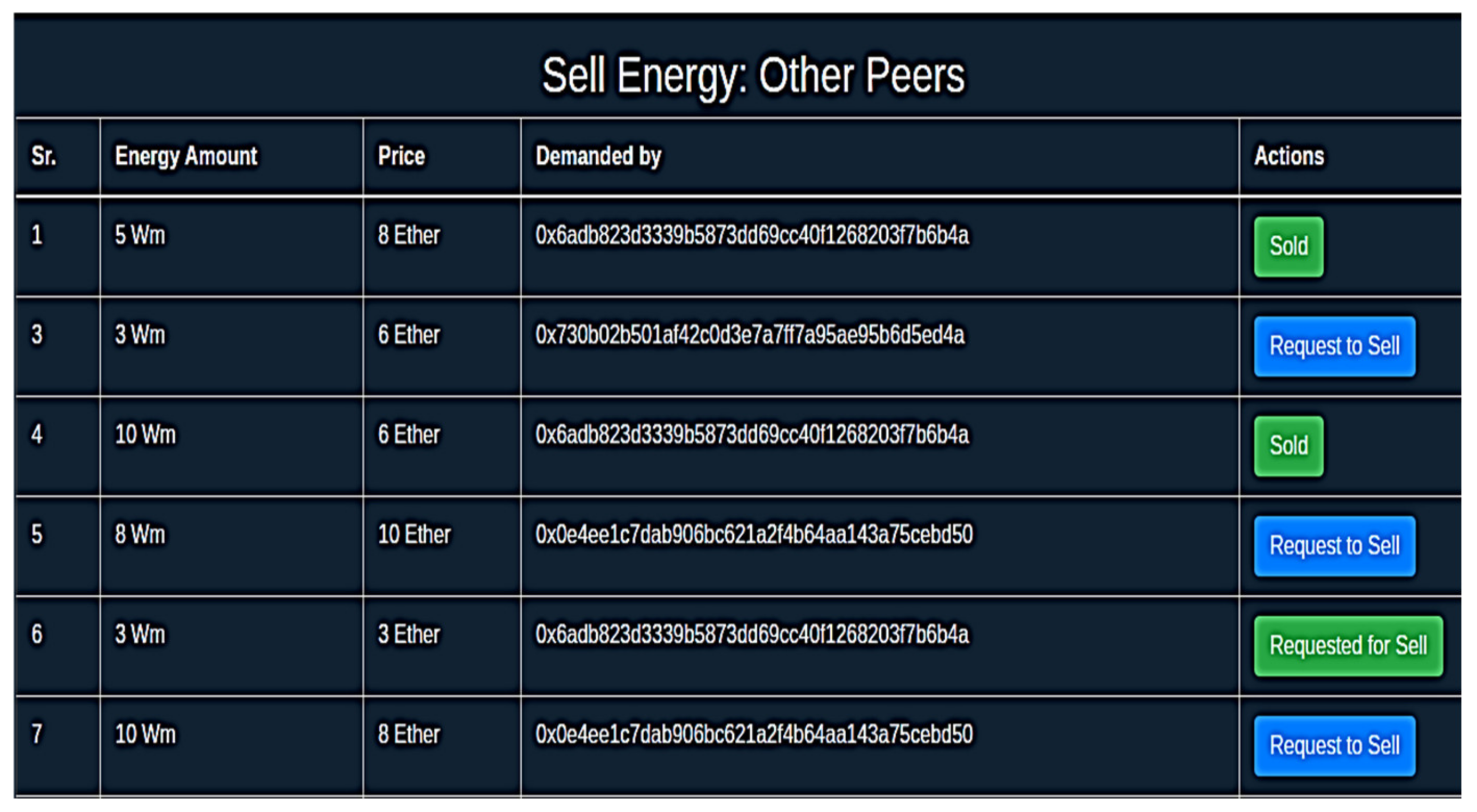Viewport: 1477px width, 812px height.
Task: Click the Sold button for the 10 Wm, 6 Ether row
Action: click(1288, 446)
